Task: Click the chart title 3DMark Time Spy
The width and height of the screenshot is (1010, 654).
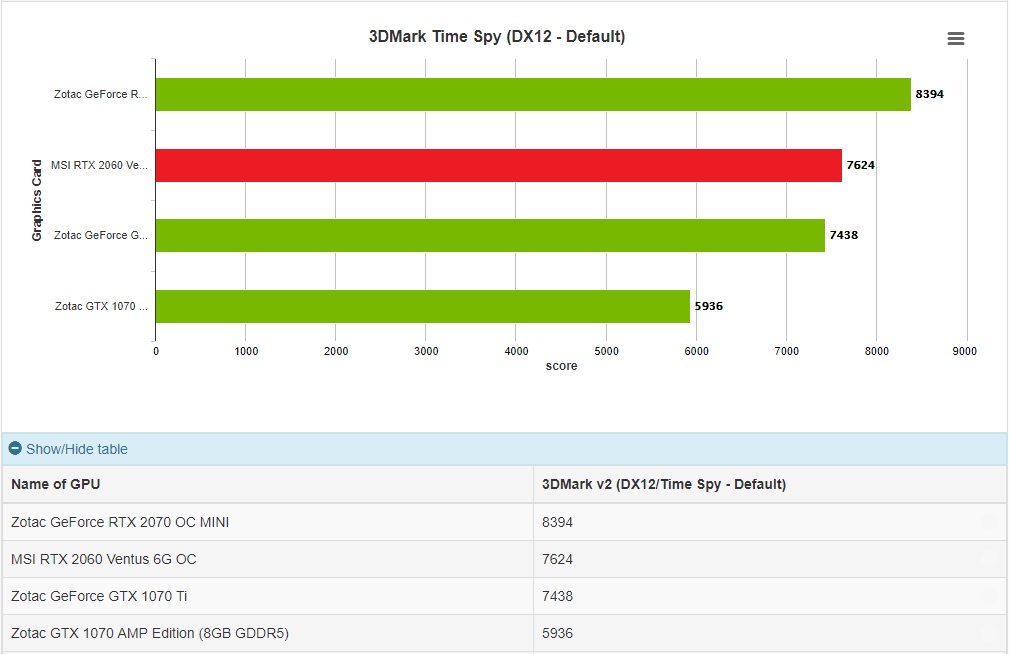Action: (x=497, y=37)
